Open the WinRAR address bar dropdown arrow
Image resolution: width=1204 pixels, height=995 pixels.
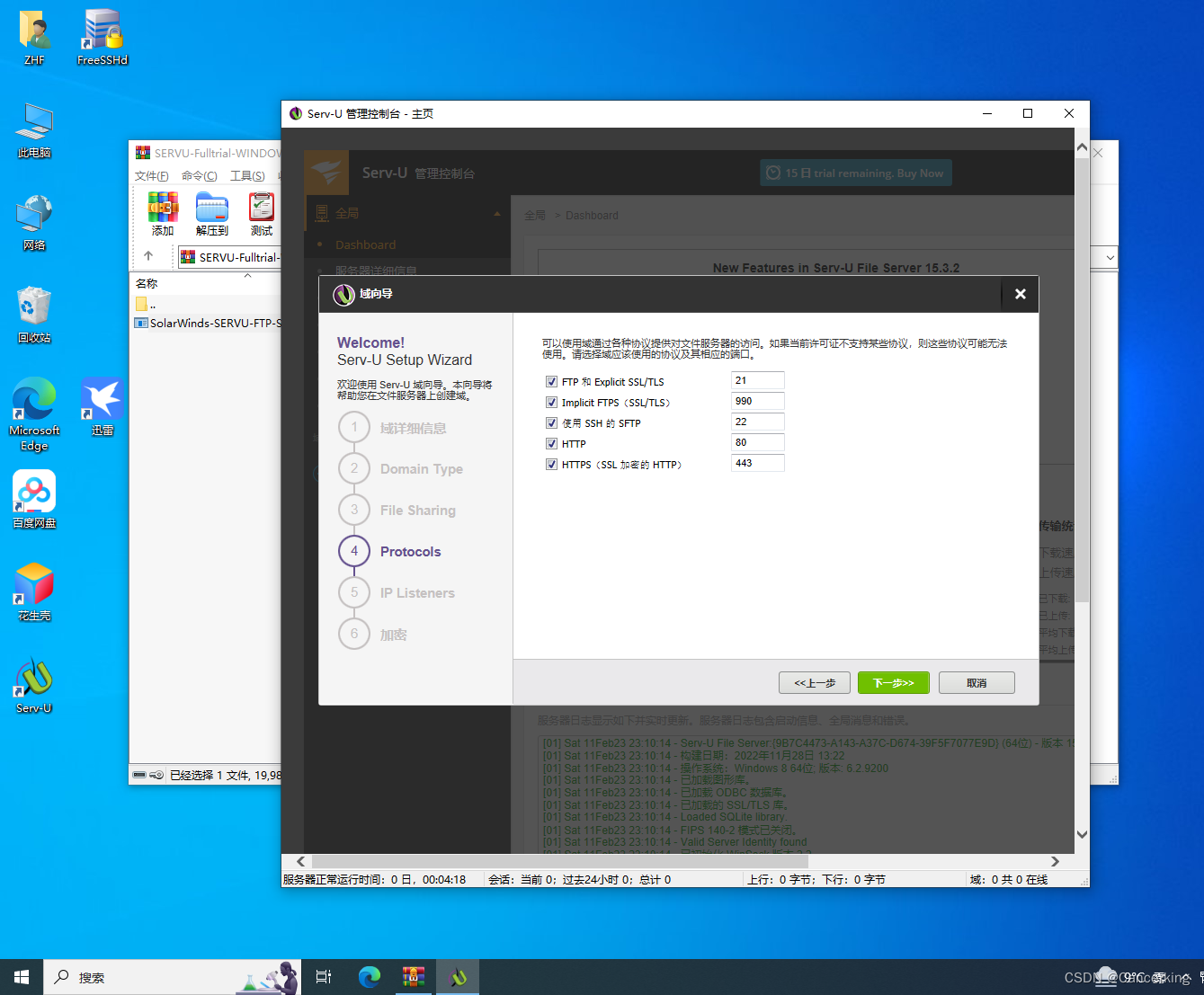(x=1110, y=257)
